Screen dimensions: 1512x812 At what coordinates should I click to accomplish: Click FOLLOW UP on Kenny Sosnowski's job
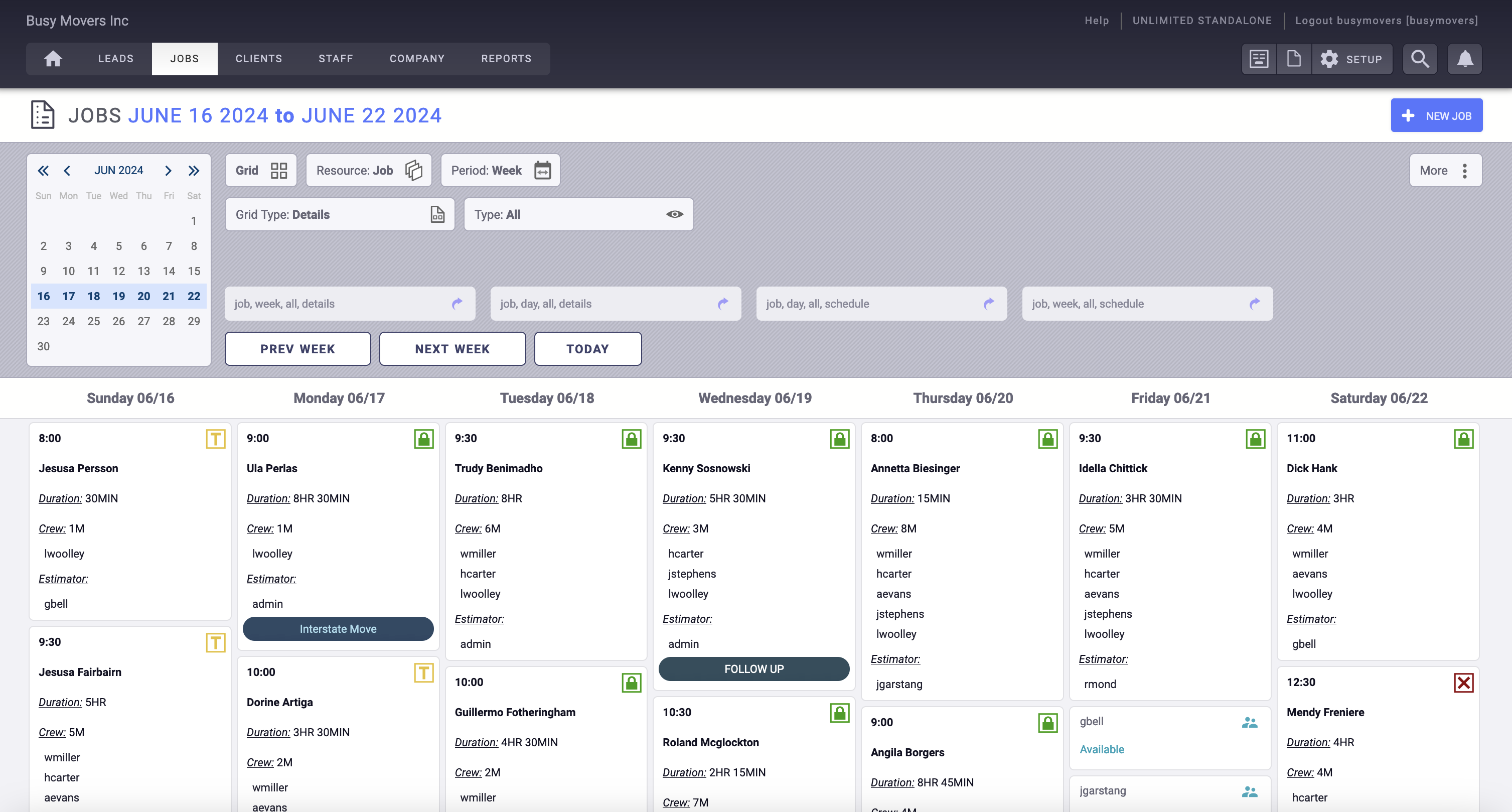click(753, 669)
